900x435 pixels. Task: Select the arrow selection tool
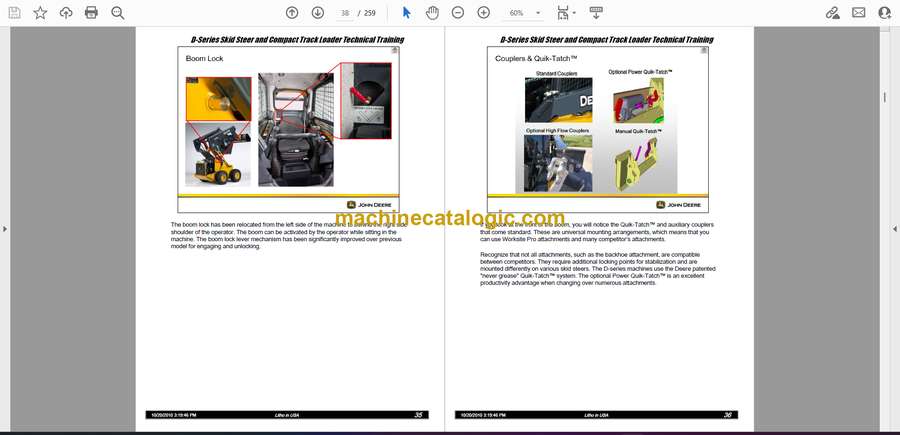click(x=406, y=13)
